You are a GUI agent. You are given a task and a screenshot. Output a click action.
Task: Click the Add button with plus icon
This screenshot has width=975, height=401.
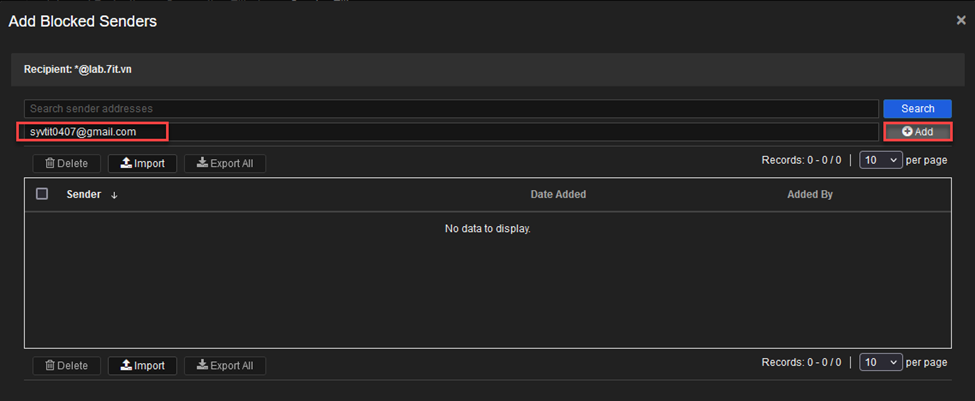(918, 132)
